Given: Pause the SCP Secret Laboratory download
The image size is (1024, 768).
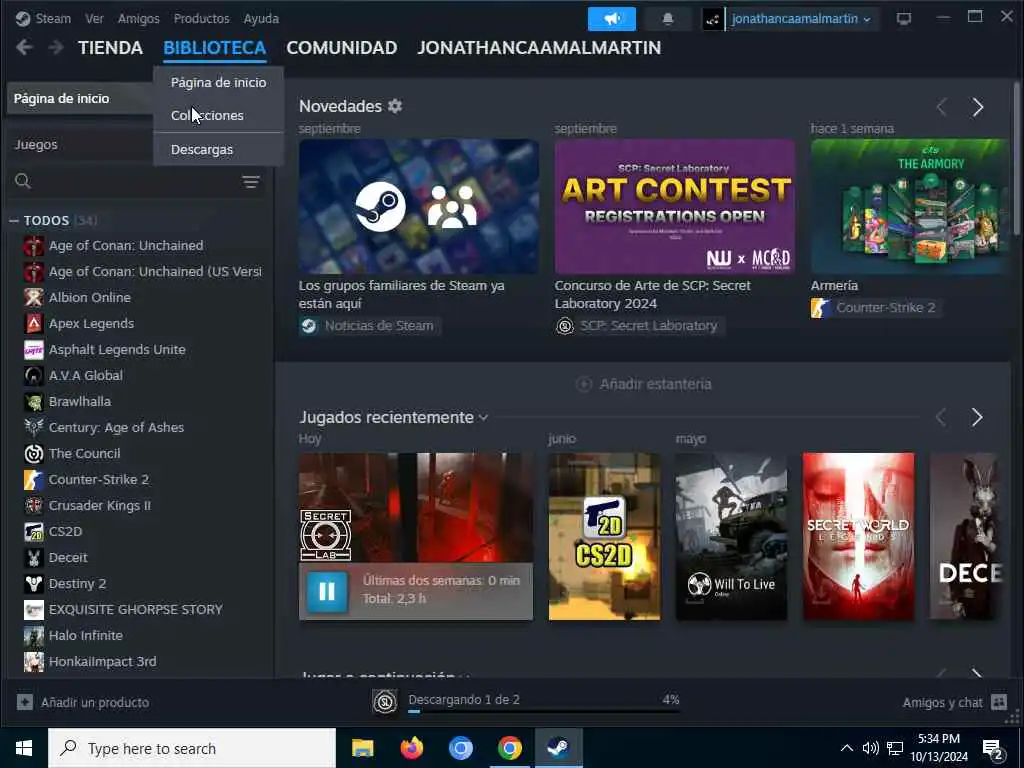Looking at the screenshot, I should pyautogui.click(x=327, y=591).
